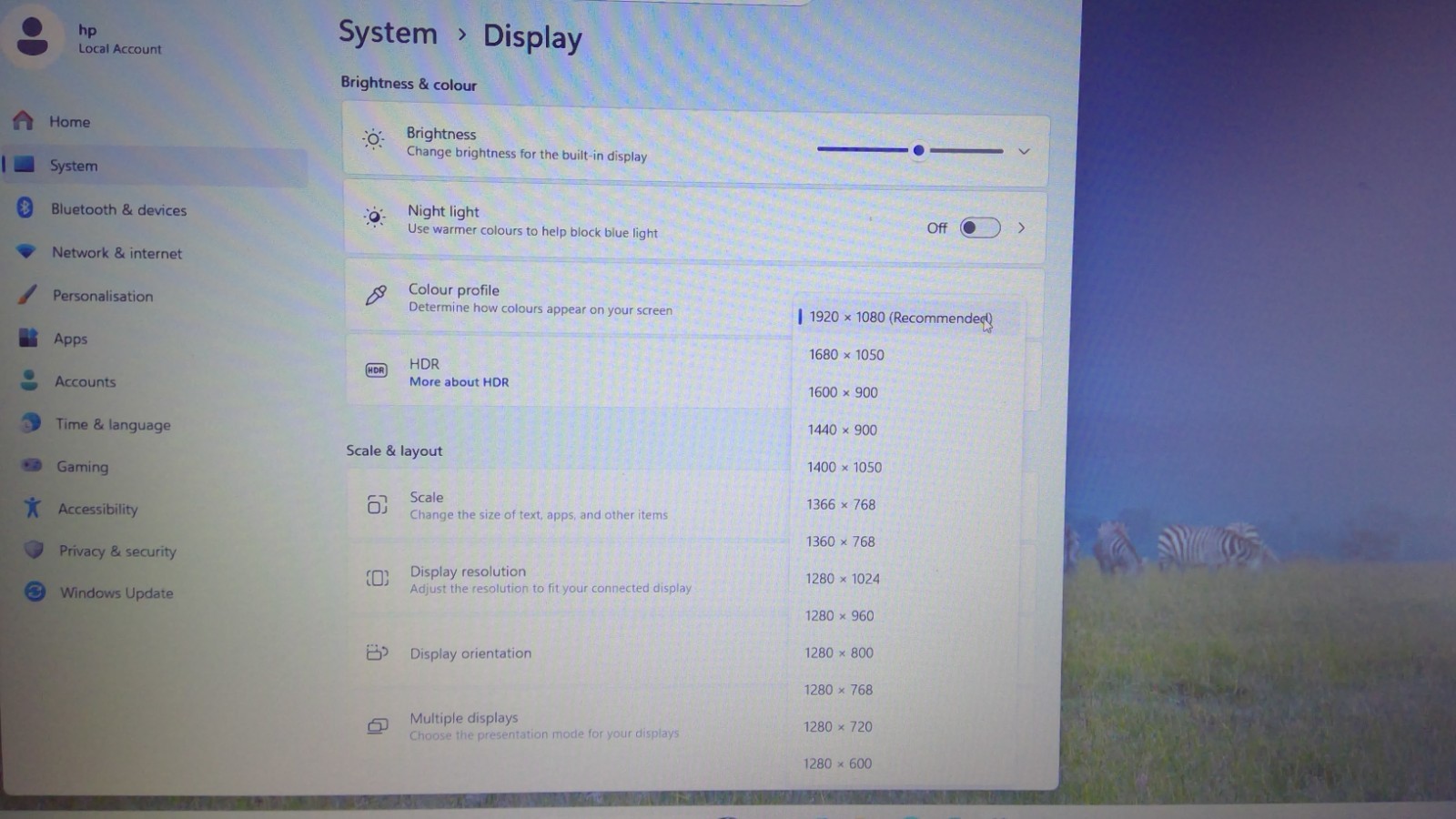Click the hp user account avatar
This screenshot has height=819, width=1456.
pyautogui.click(x=33, y=37)
